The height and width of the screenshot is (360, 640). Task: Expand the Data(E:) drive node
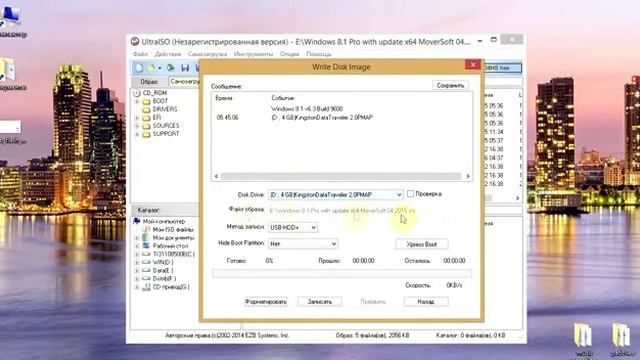click(137, 270)
